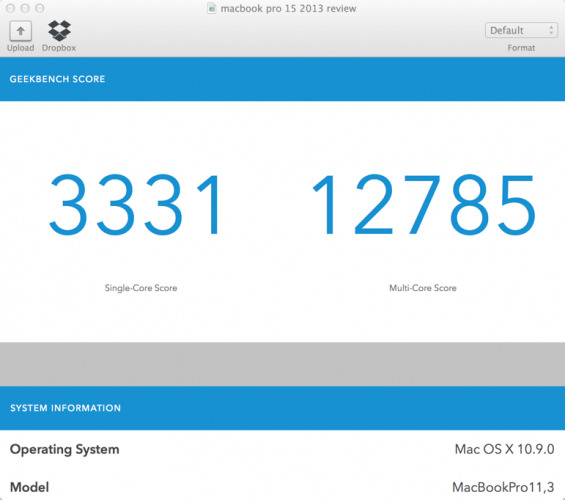Click the 'Dropbox' label in the toolbar
Viewport: 565px width, 500px height.
tap(59, 48)
